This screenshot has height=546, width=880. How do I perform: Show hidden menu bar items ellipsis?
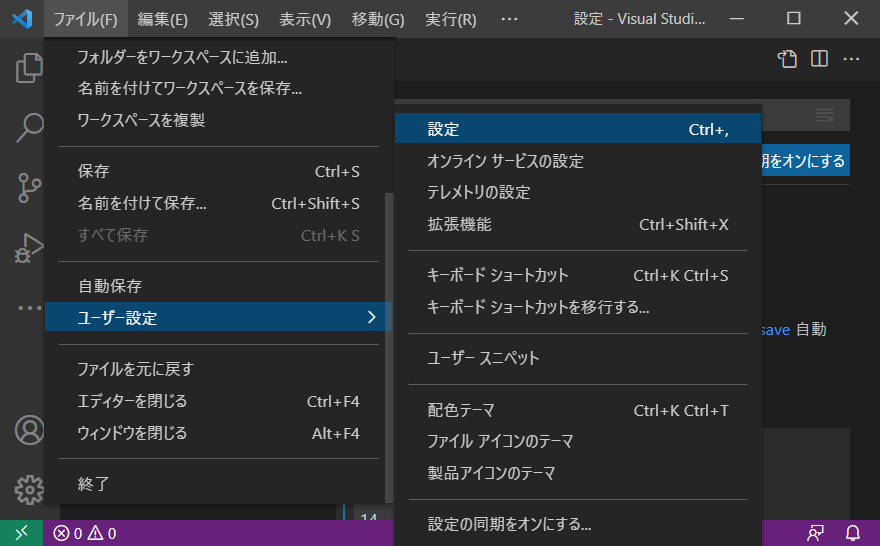pyautogui.click(x=509, y=19)
